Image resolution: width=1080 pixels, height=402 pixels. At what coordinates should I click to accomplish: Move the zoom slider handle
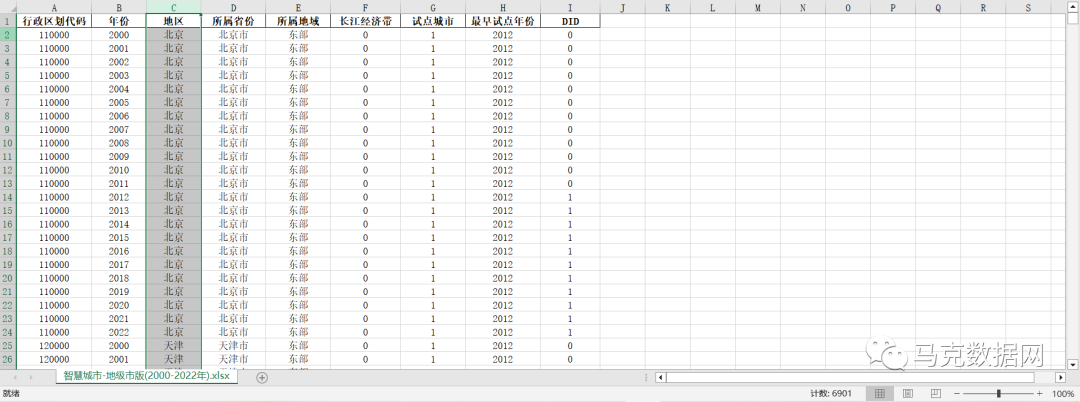998,393
